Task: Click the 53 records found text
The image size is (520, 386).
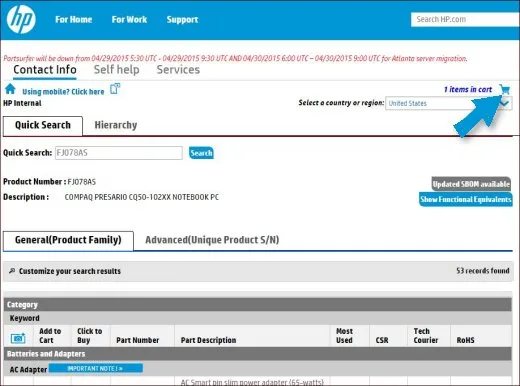Action: (483, 271)
